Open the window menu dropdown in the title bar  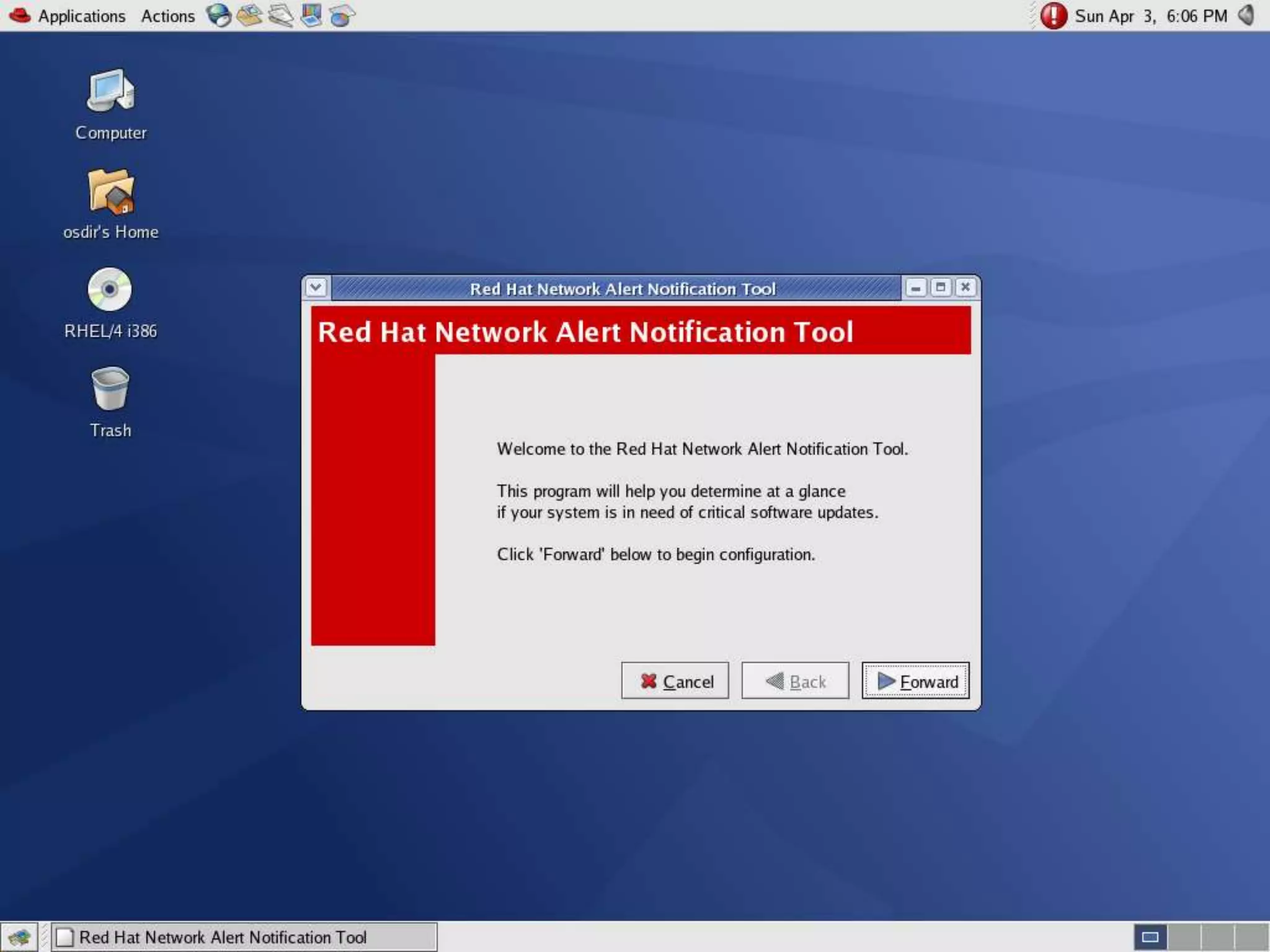(x=316, y=288)
